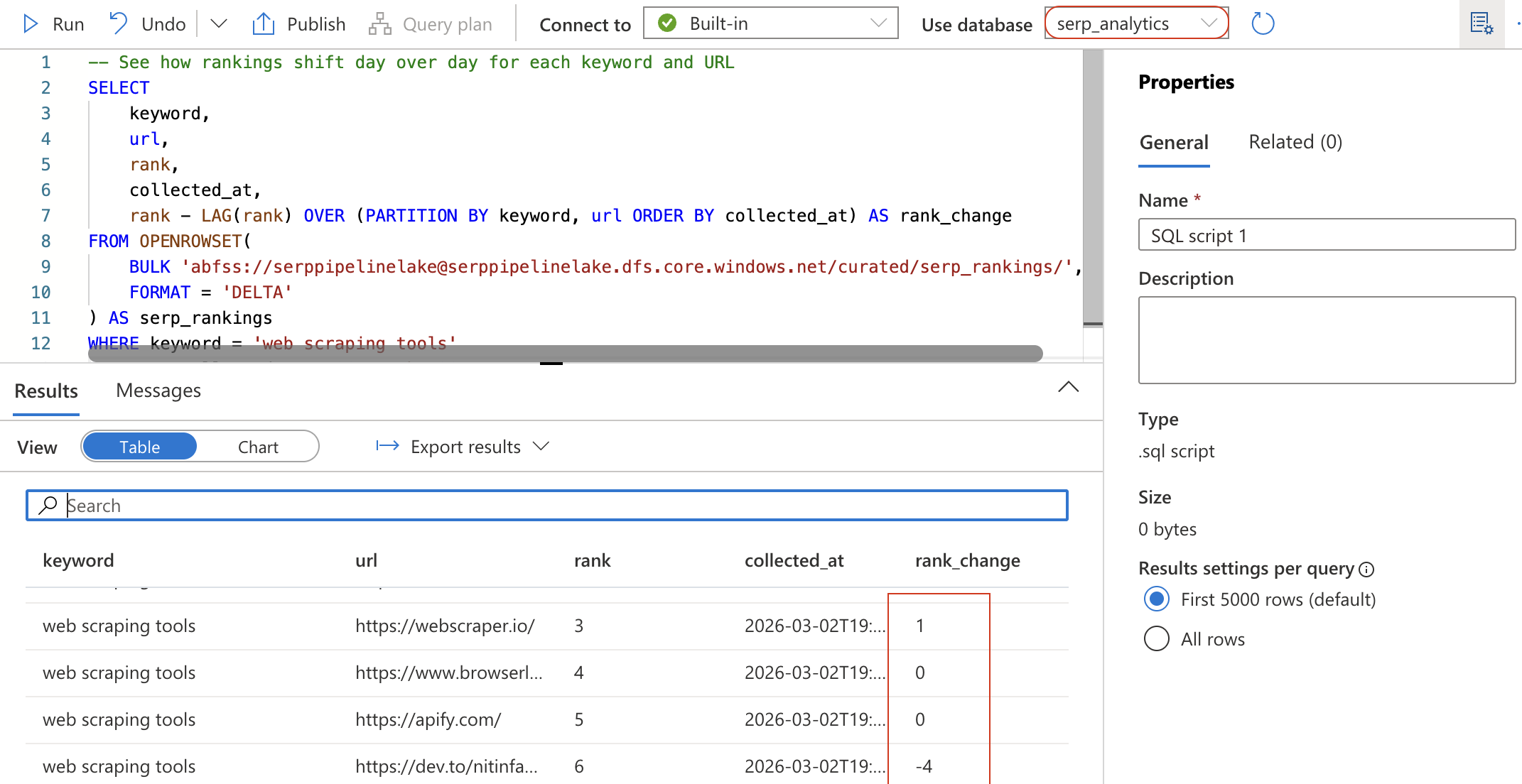Click the Export results icon
Screen dimensions: 1522x784
tap(387, 446)
